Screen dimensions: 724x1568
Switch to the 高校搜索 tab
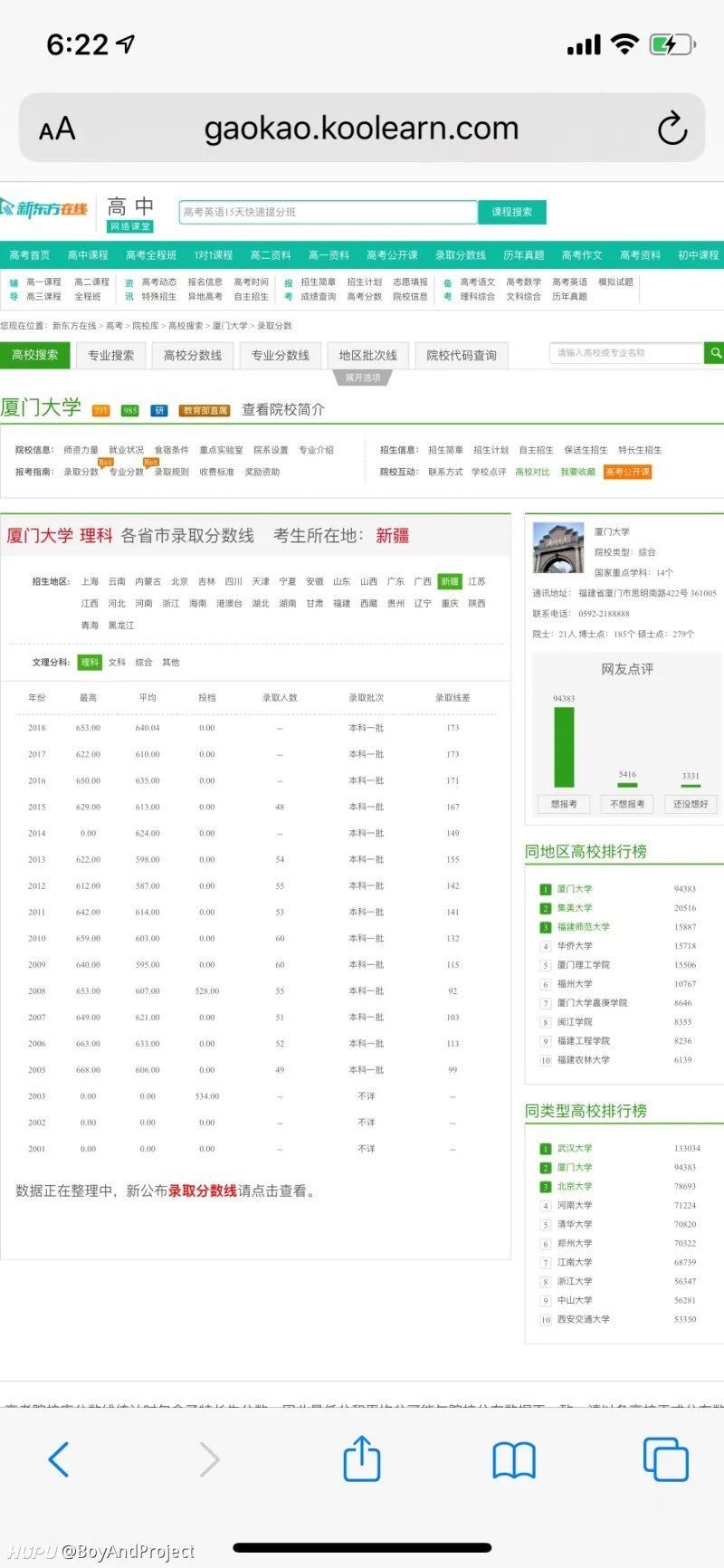[x=34, y=355]
